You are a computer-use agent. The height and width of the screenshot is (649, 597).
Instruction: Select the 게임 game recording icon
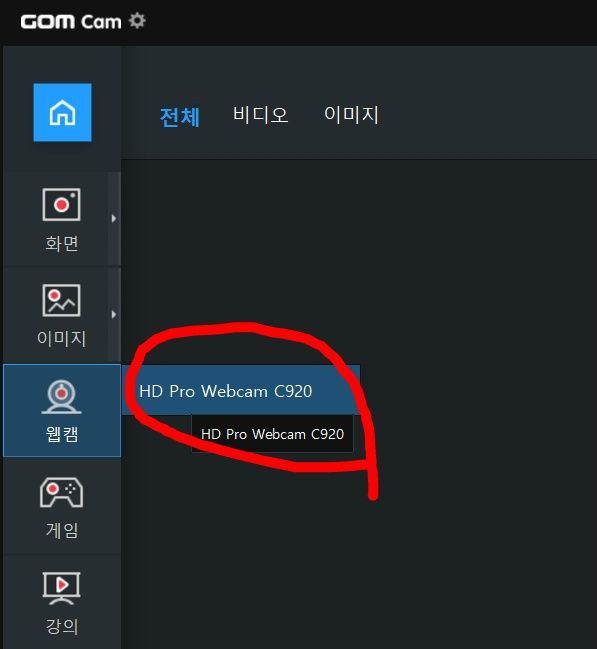61,493
